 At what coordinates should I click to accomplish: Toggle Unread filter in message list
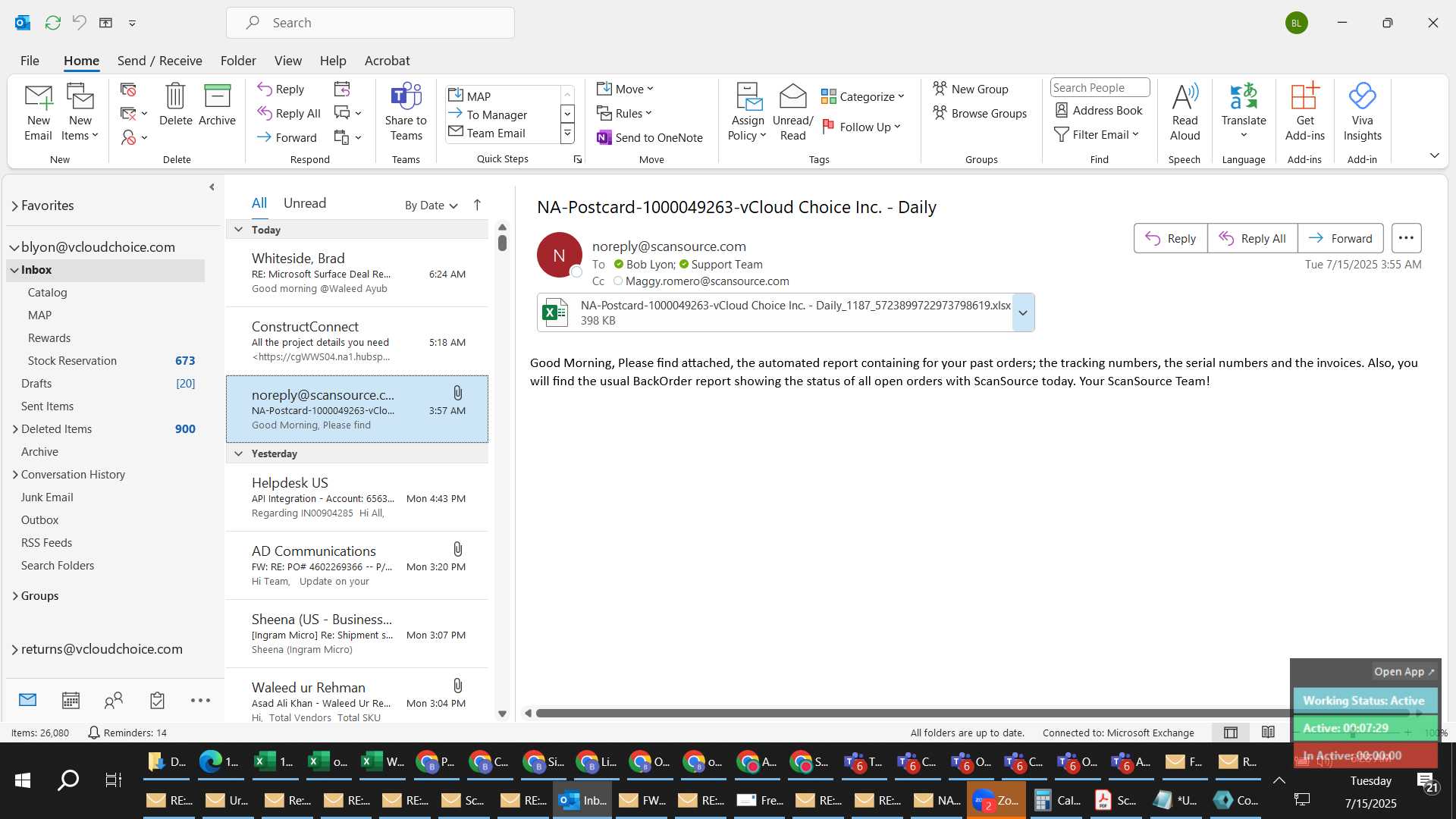[304, 203]
